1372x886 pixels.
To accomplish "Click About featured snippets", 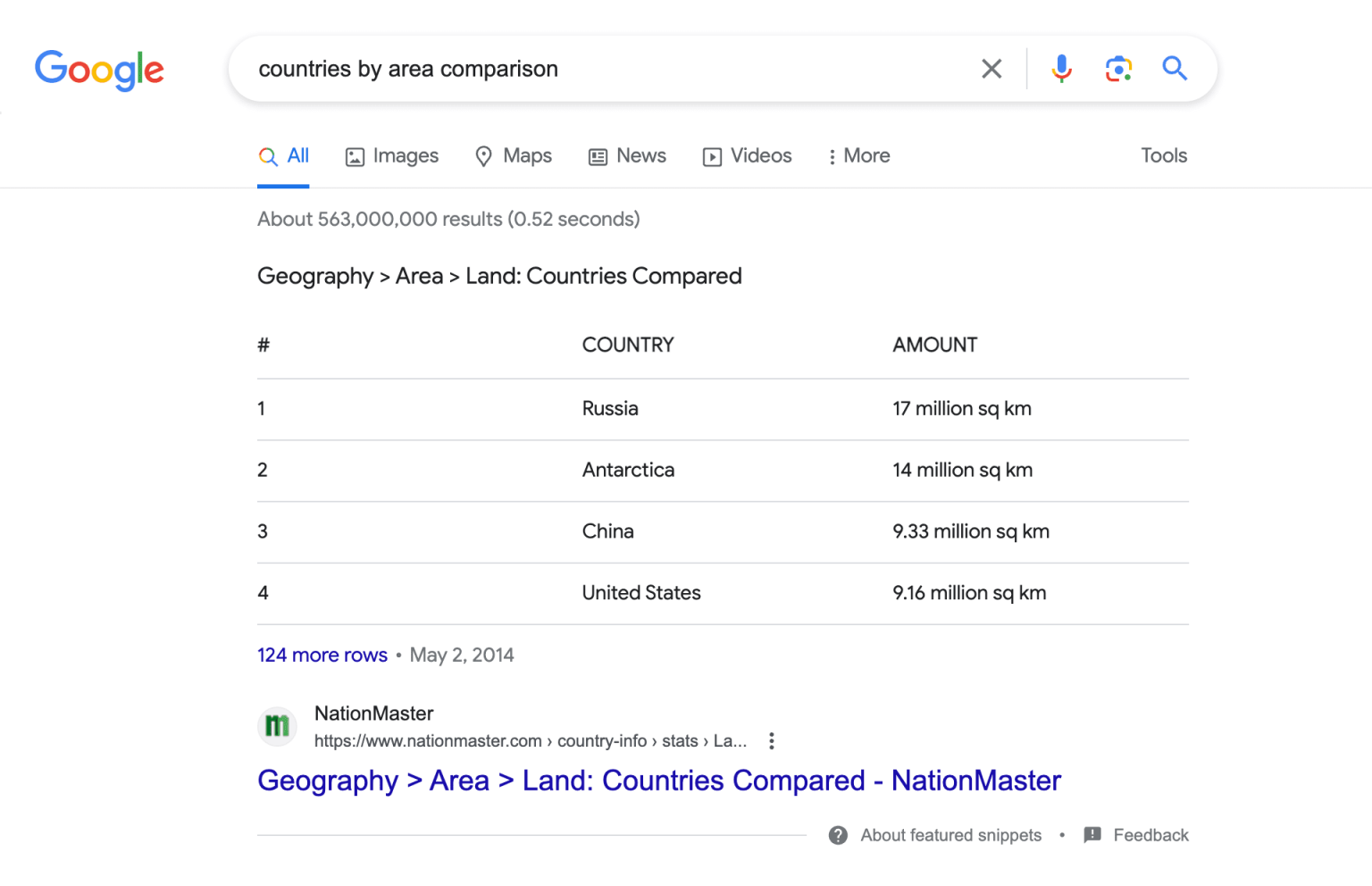I will click(950, 835).
